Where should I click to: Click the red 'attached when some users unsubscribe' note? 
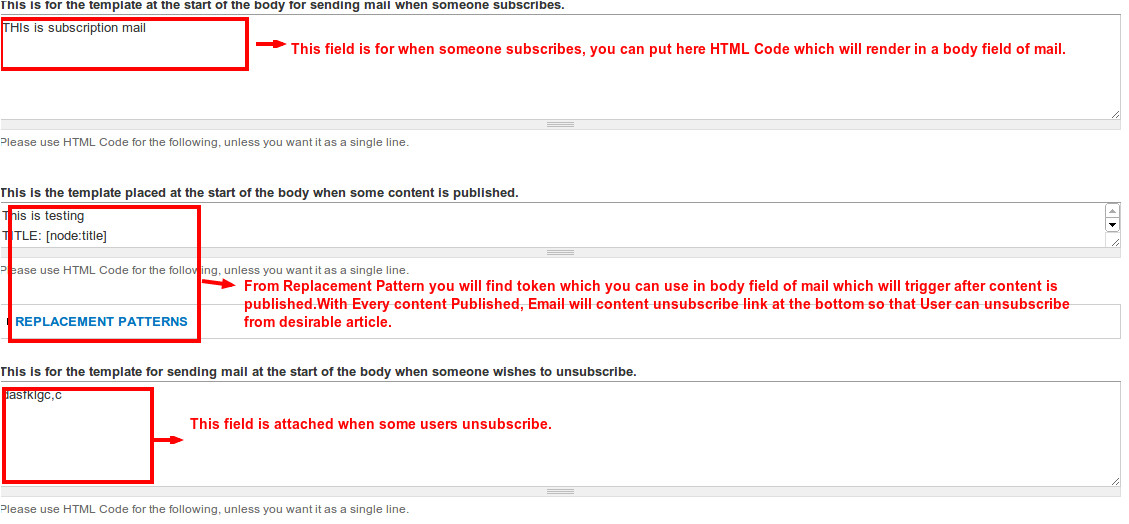[x=370, y=424]
